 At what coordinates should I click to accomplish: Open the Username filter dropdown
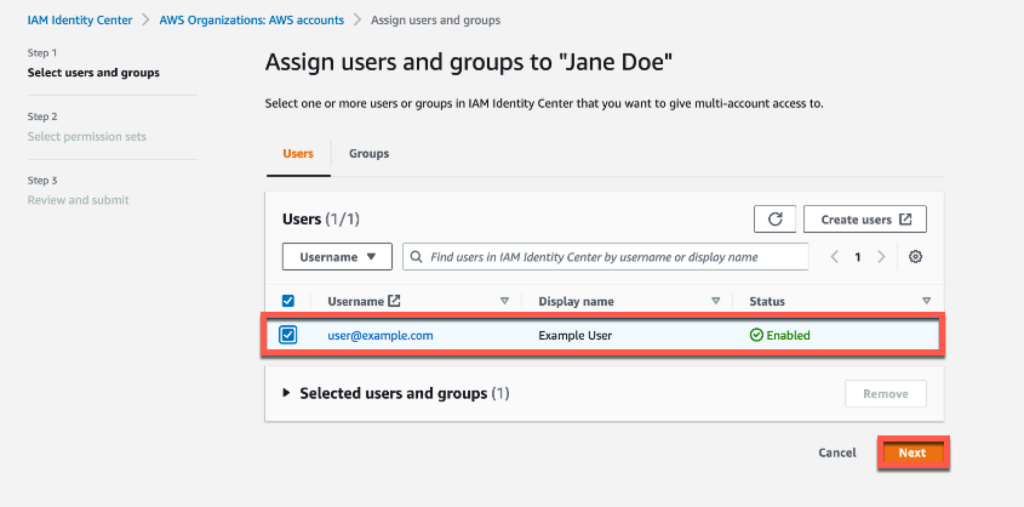pyautogui.click(x=337, y=257)
